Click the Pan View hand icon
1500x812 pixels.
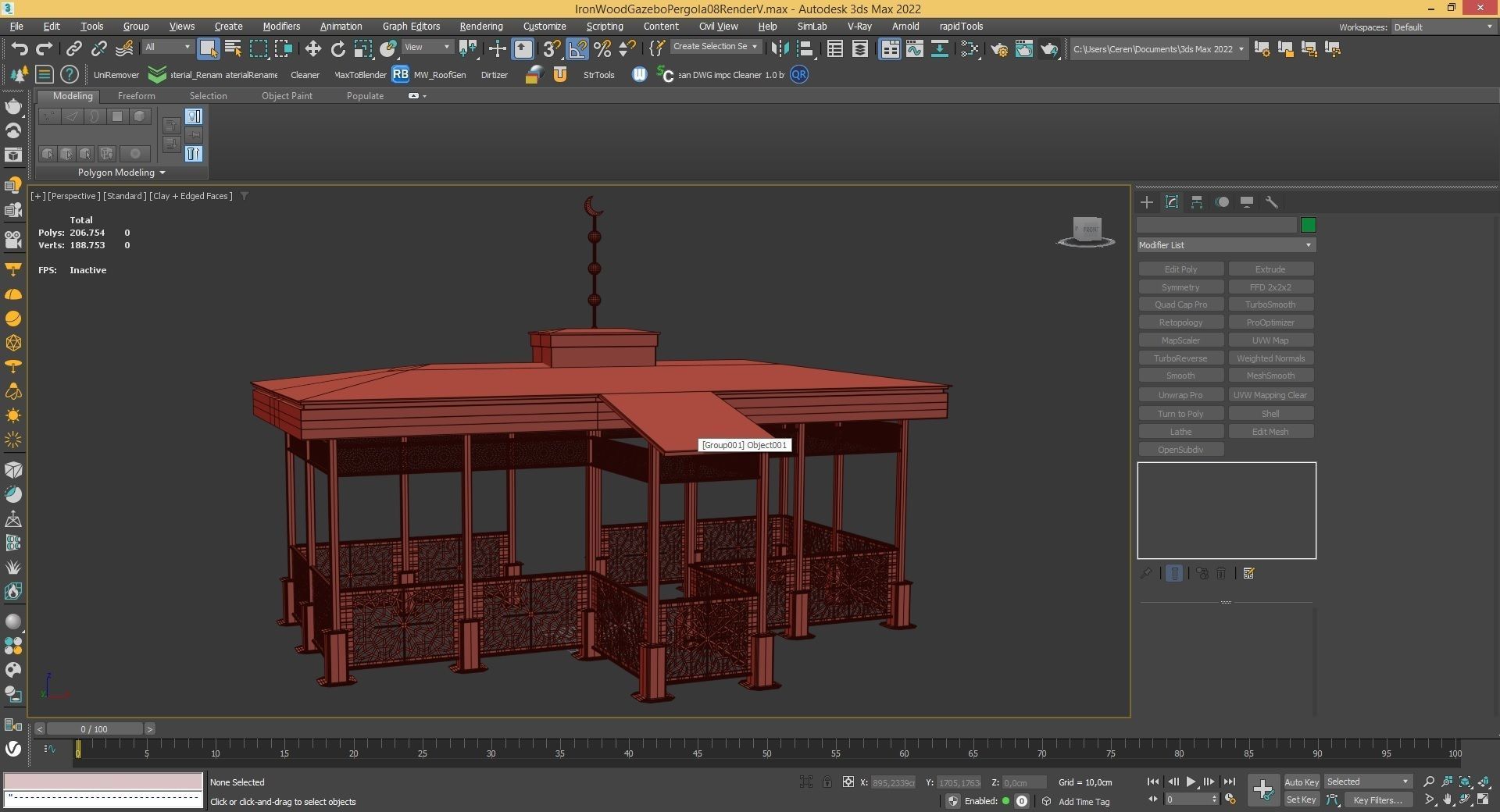pos(1447,800)
